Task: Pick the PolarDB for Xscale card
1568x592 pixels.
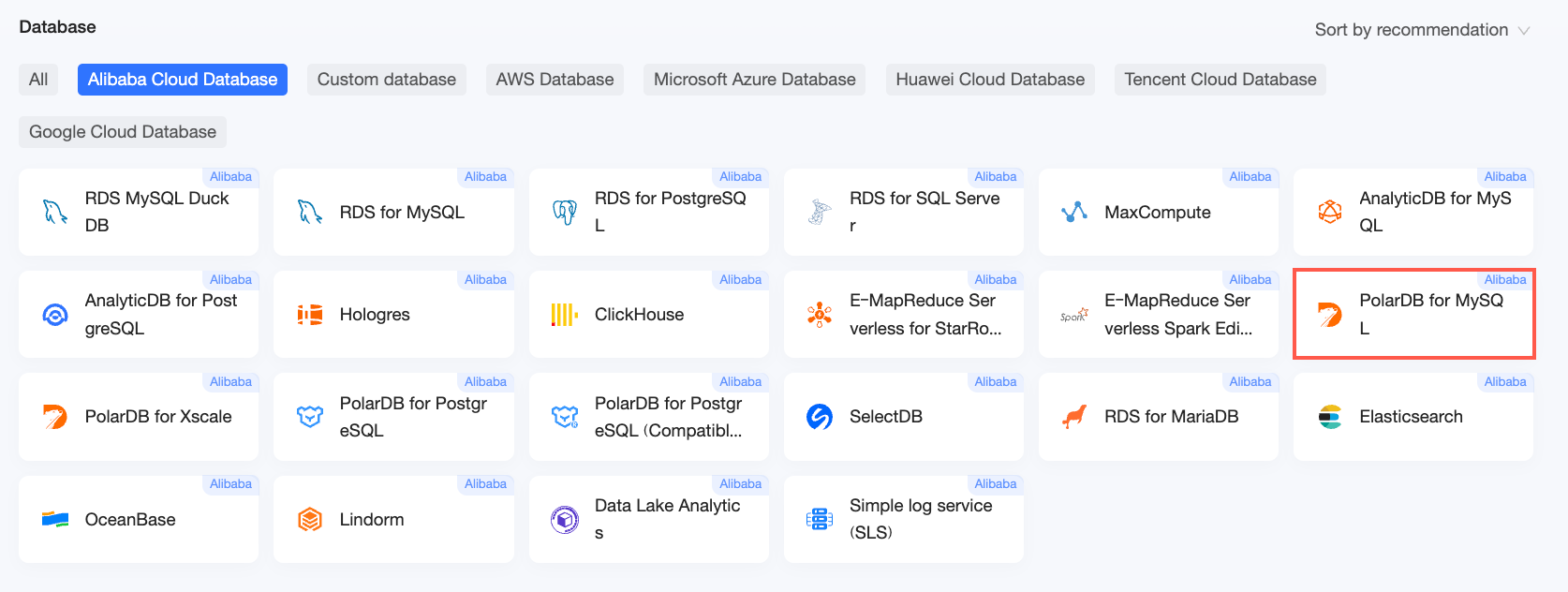Action: [x=139, y=417]
